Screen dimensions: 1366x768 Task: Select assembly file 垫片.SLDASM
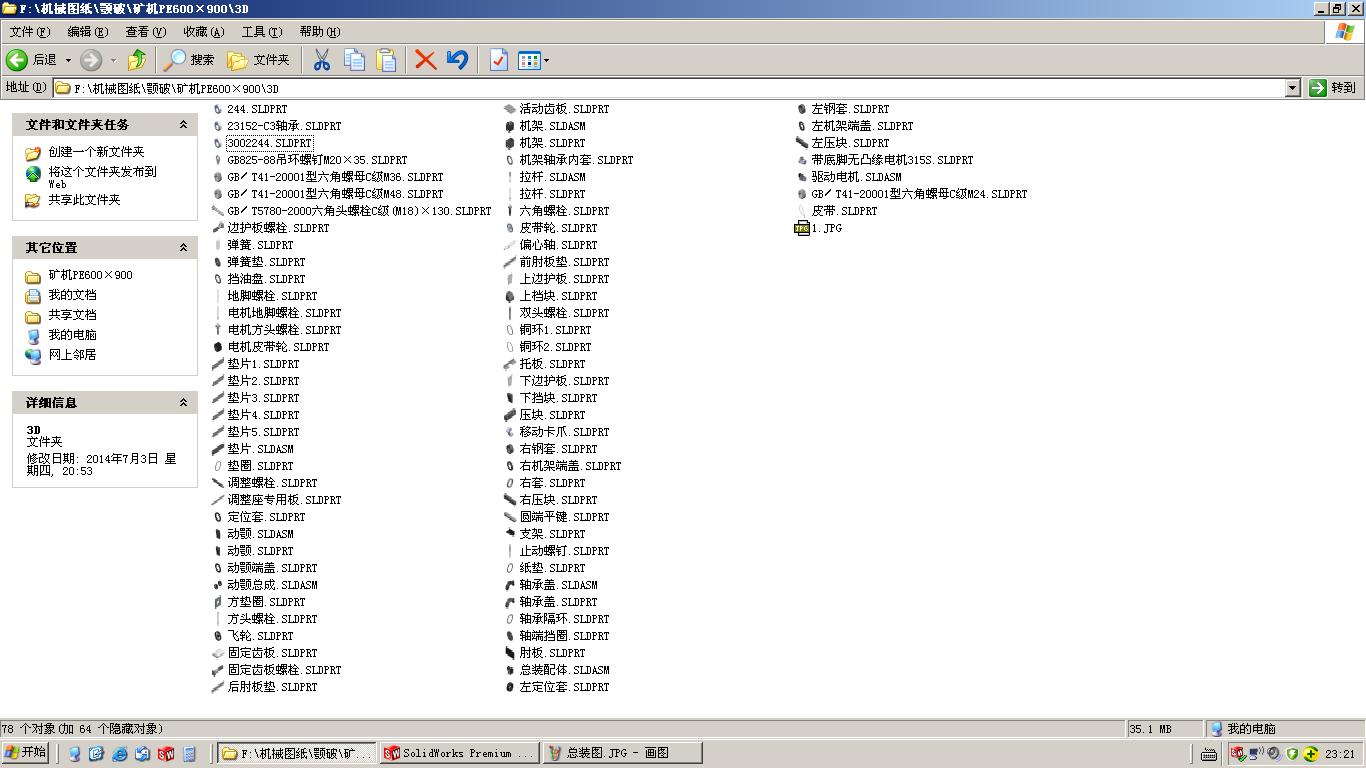pos(260,449)
